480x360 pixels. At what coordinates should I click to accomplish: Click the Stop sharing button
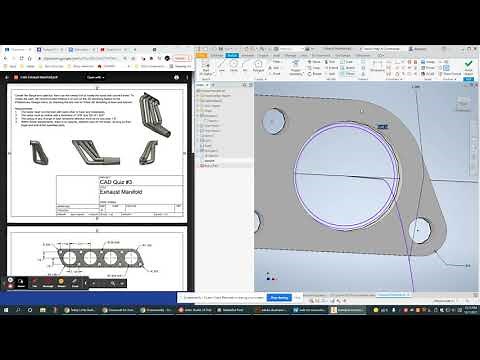pyautogui.click(x=279, y=297)
